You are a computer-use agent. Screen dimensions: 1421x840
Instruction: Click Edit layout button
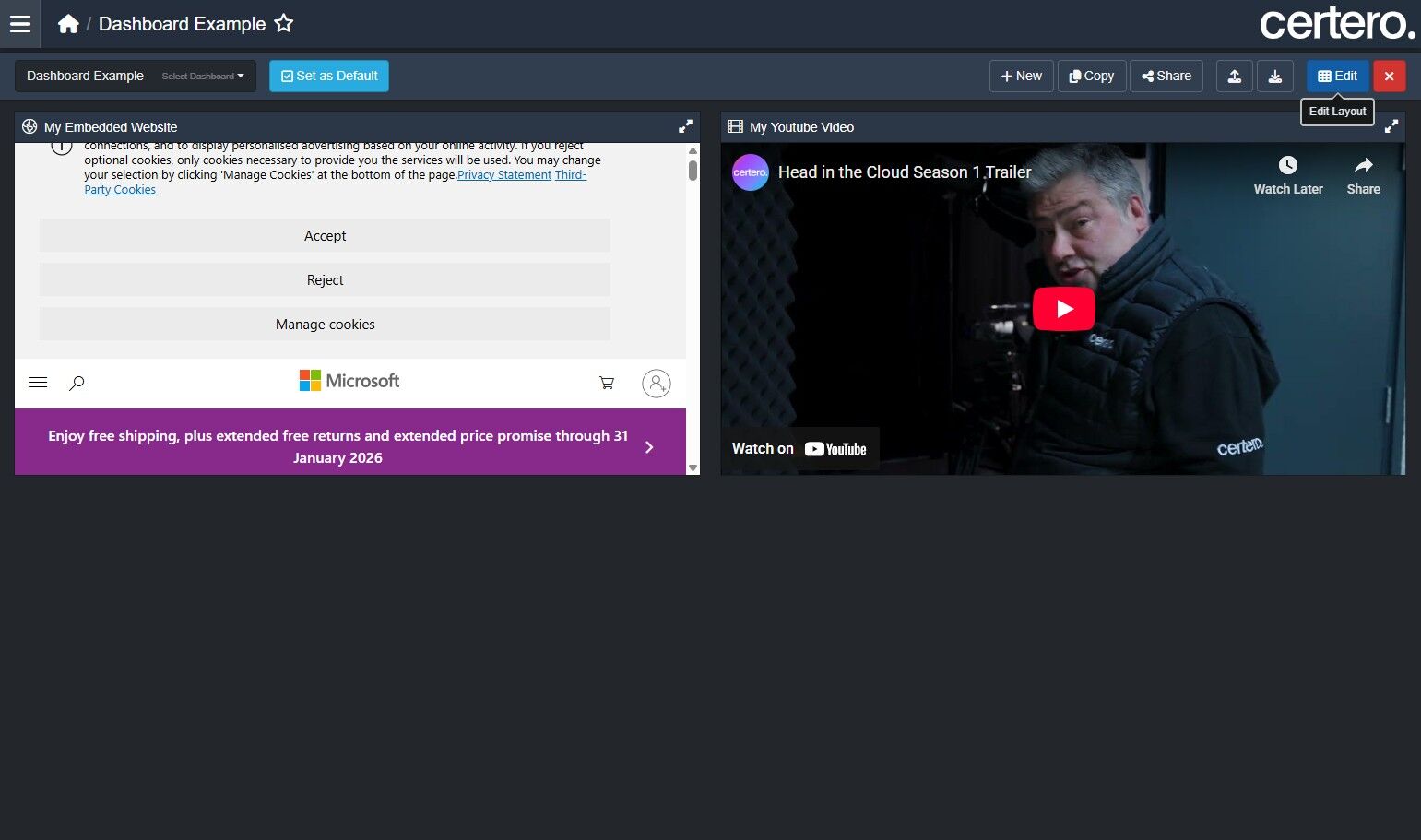point(1338,77)
